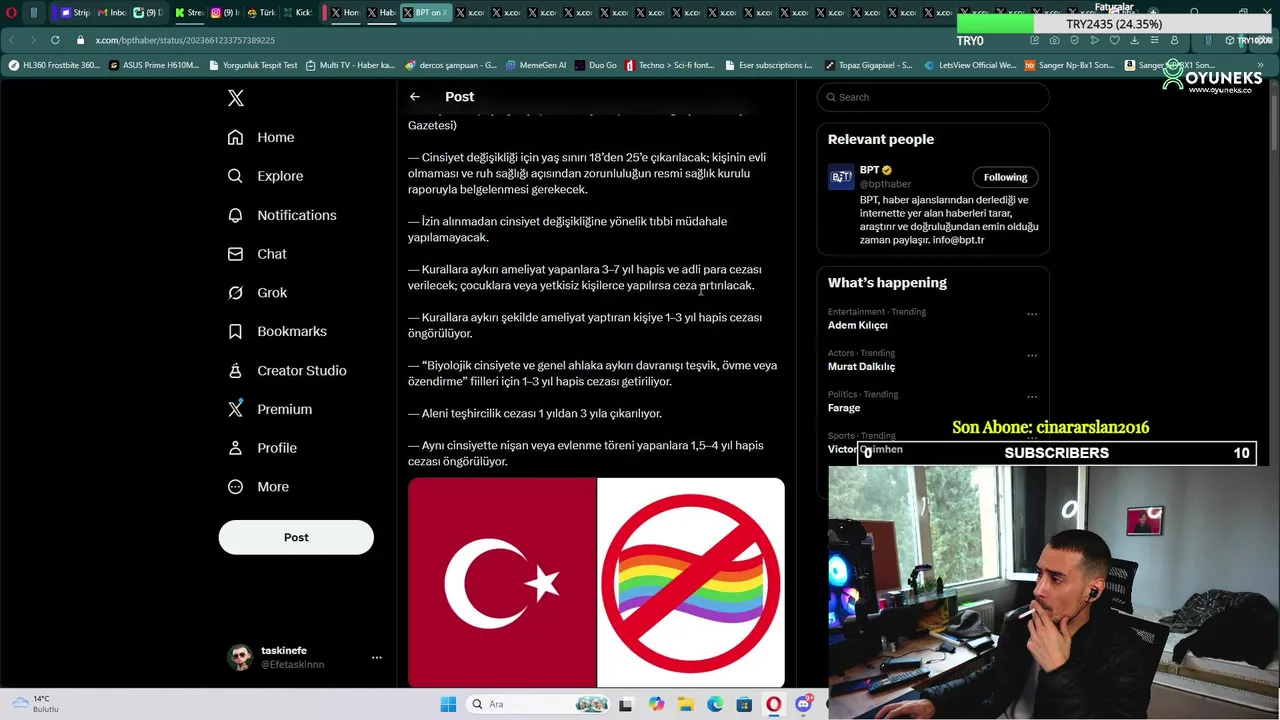Open options for Murat Dalkılıç trend
The image size is (1280, 720).
(1032, 355)
